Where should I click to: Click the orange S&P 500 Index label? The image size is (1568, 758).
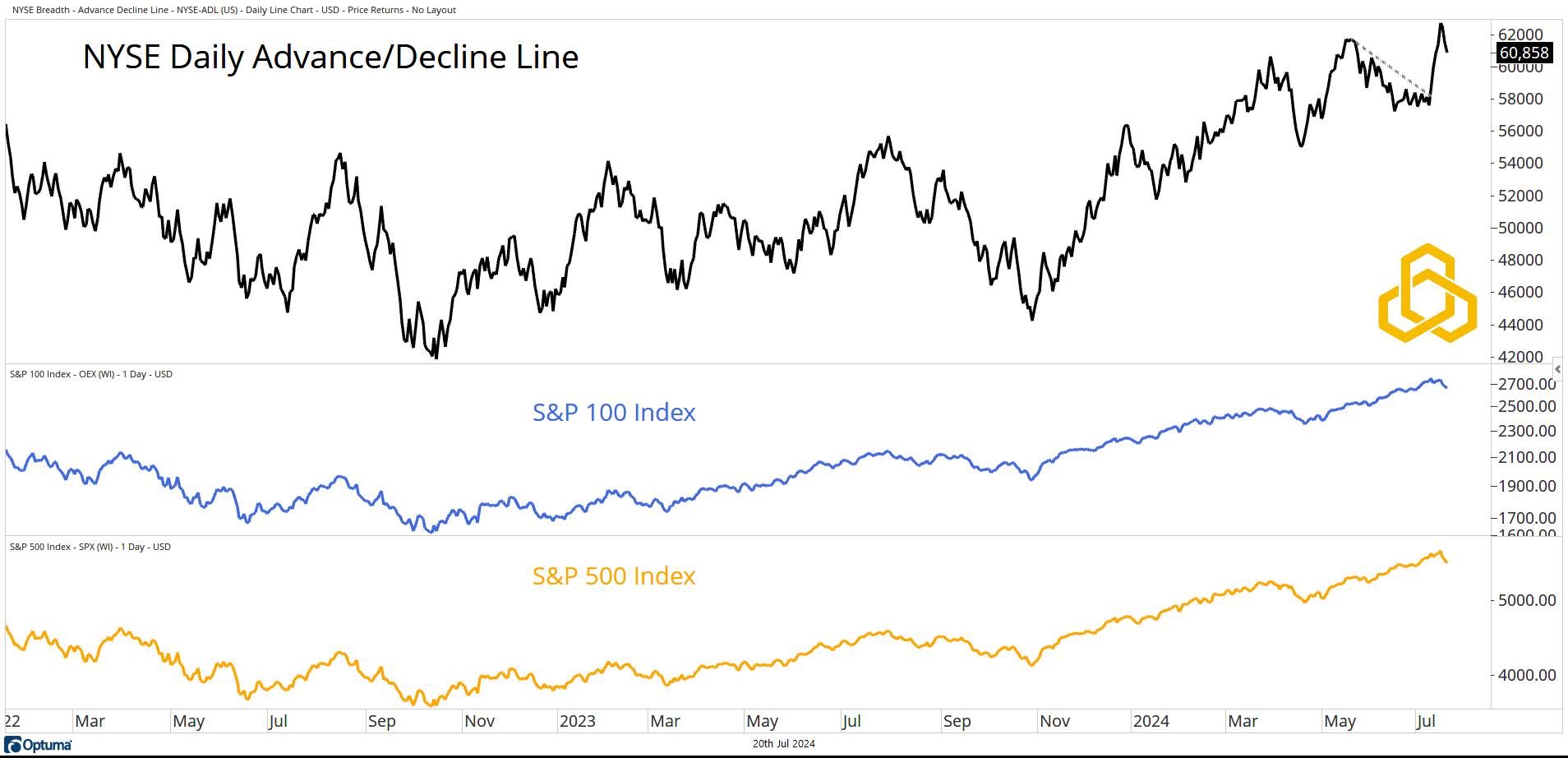(x=613, y=575)
